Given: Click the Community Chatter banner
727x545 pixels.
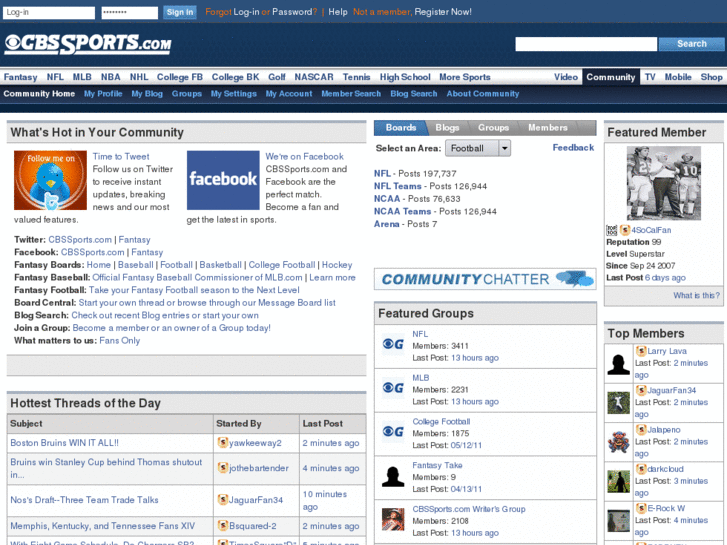Looking at the screenshot, I should (485, 279).
